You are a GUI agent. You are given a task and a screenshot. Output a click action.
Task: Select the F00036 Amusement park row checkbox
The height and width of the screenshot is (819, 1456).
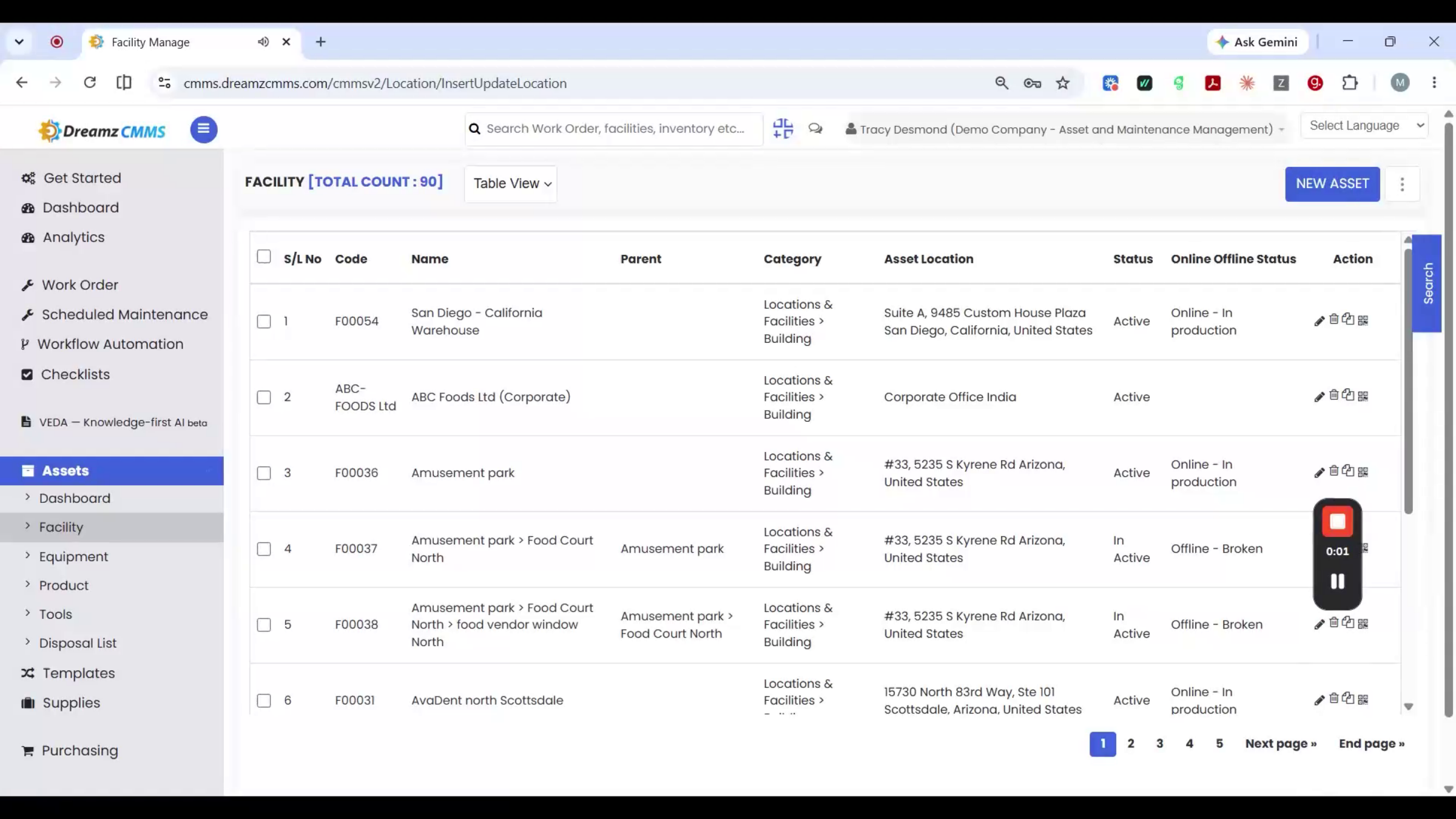tap(264, 473)
